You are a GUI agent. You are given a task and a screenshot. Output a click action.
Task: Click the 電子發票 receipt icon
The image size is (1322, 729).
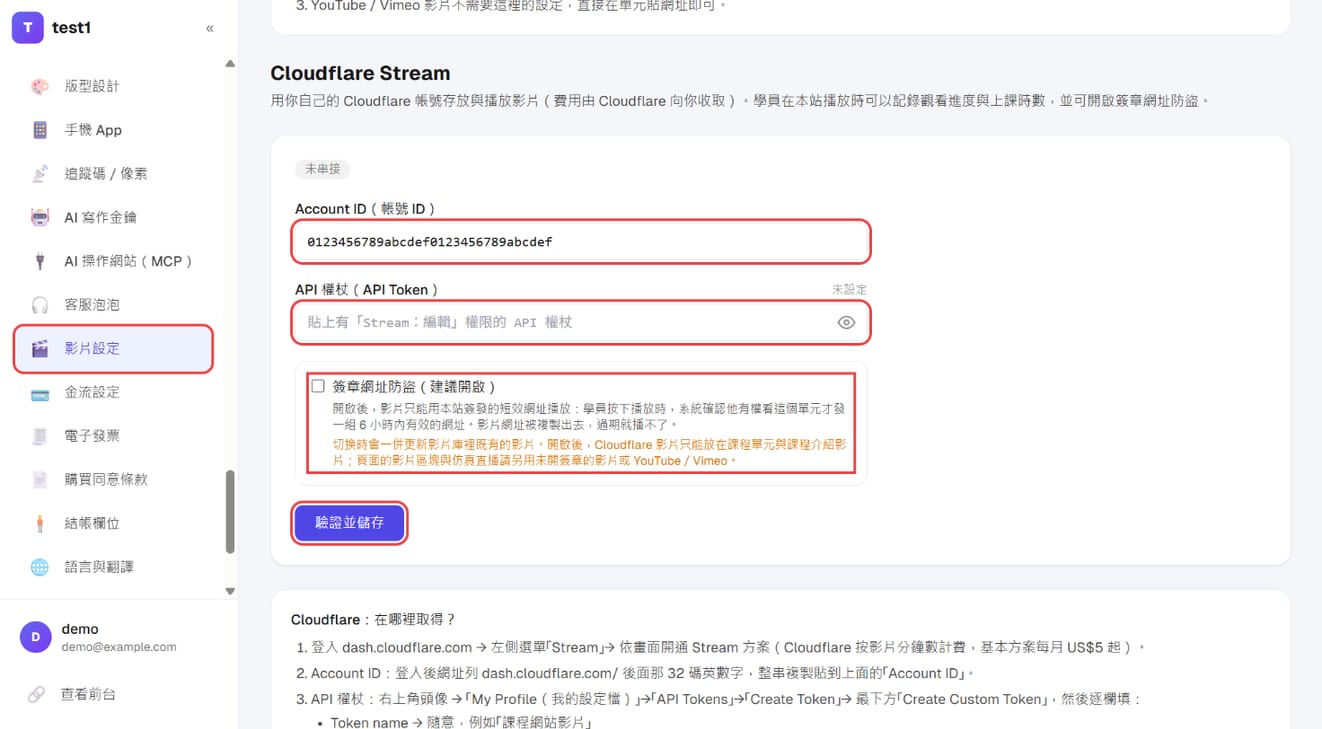pyautogui.click(x=40, y=436)
